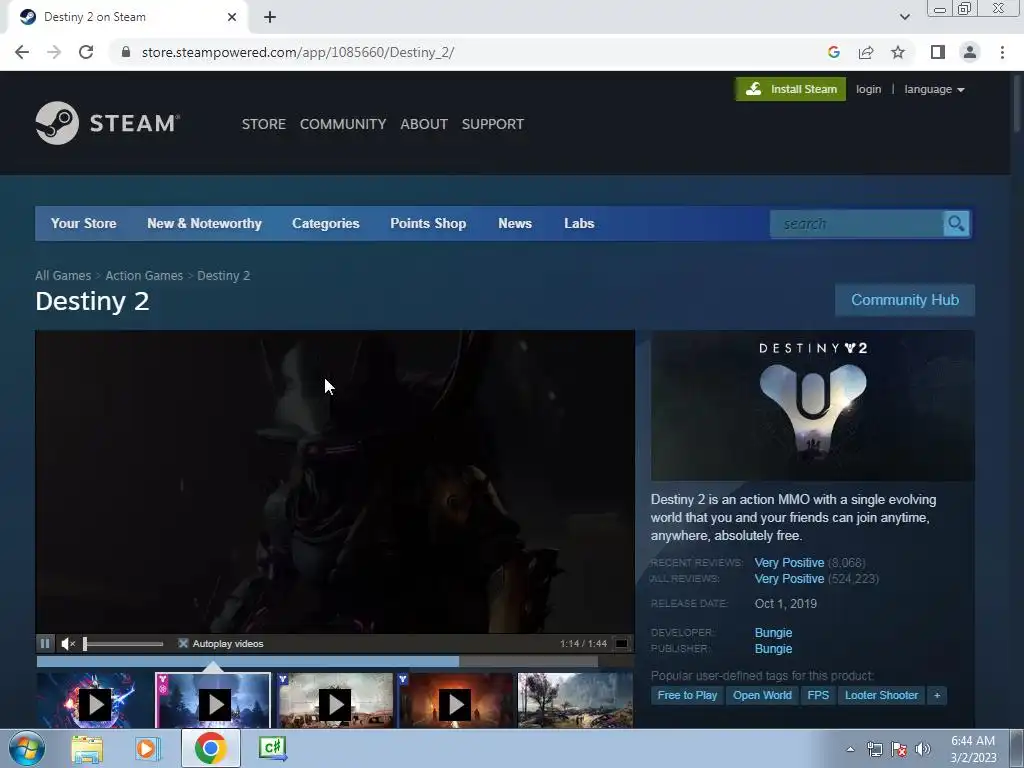Open File Explorer from taskbar
Viewport: 1024px width, 768px height.
pos(87,749)
